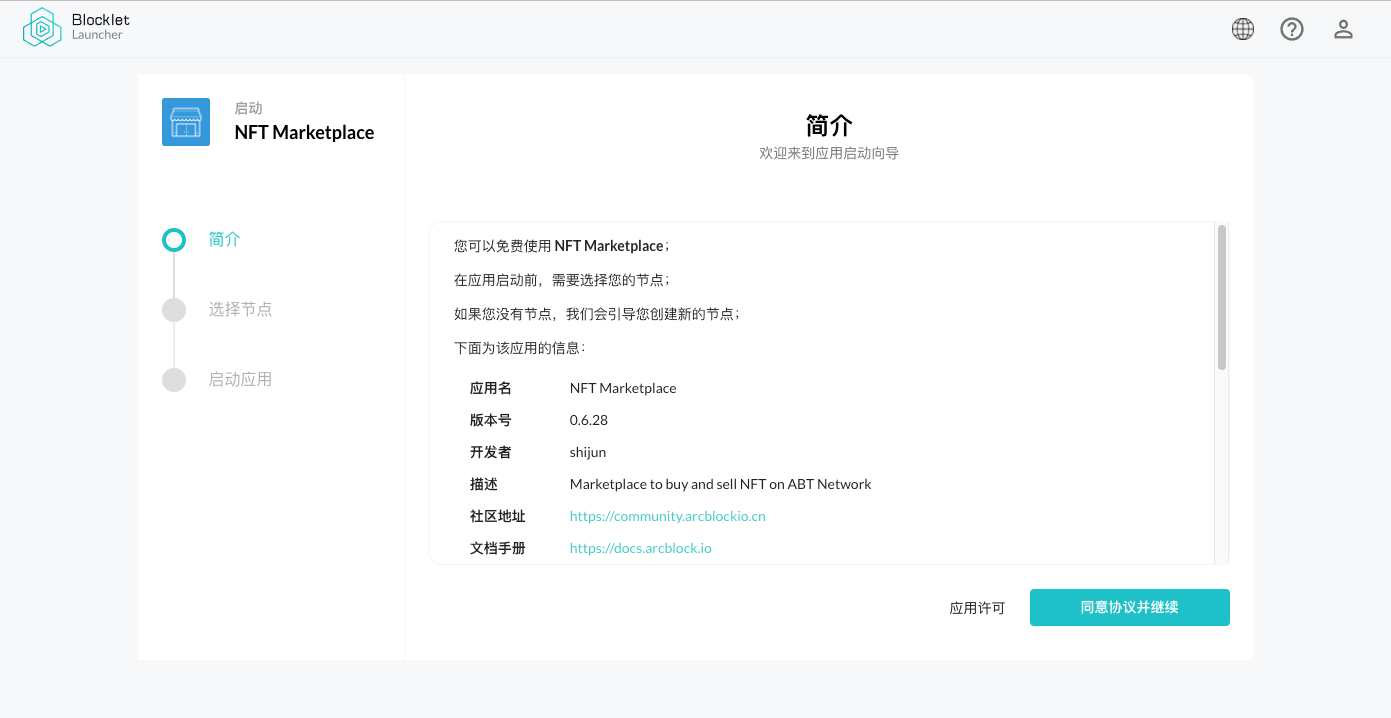This screenshot has width=1391, height=718.
Task: Click 同意协议并继续 button
Action: point(1130,607)
